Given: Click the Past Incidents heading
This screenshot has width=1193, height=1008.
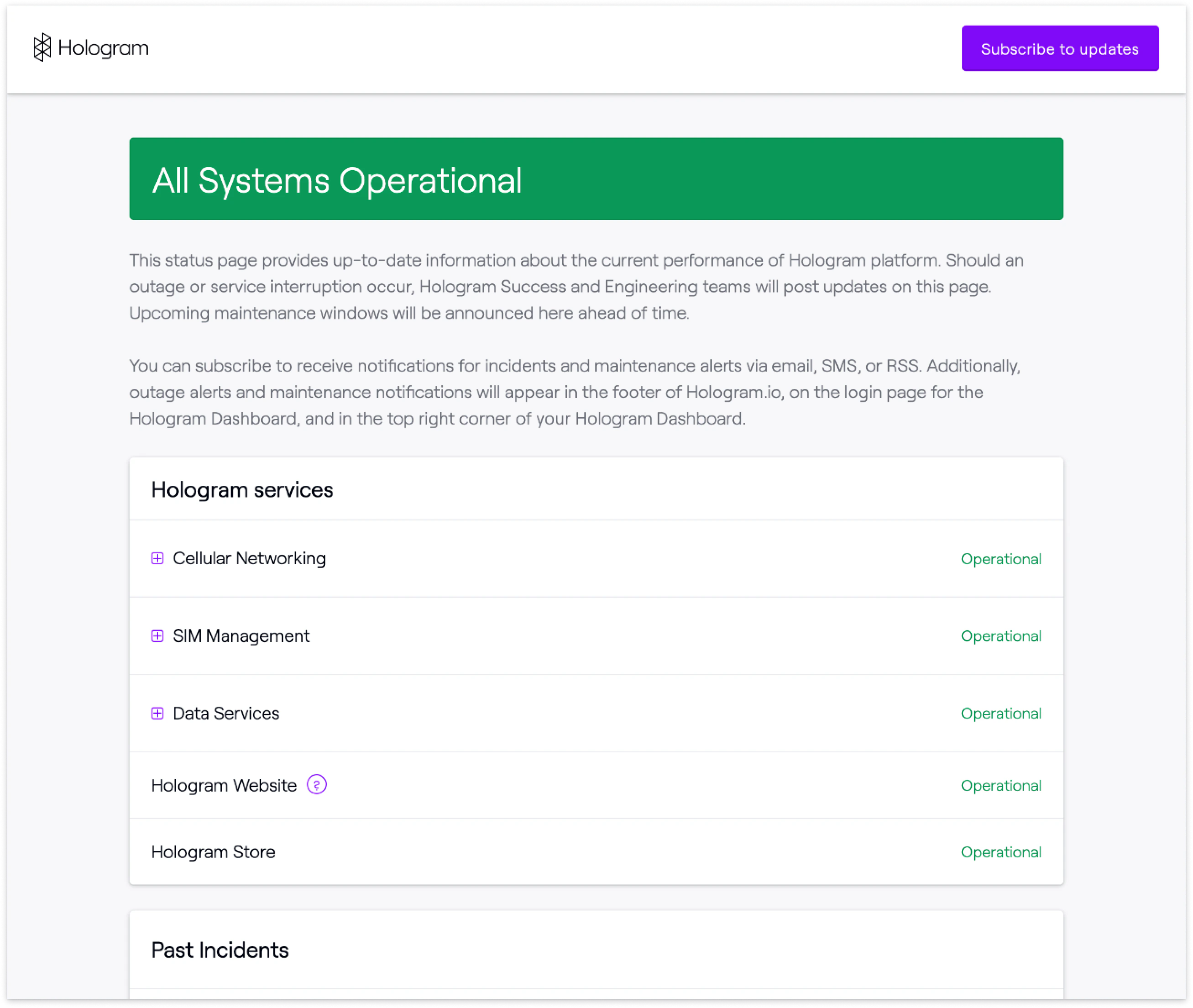Looking at the screenshot, I should pyautogui.click(x=220, y=950).
